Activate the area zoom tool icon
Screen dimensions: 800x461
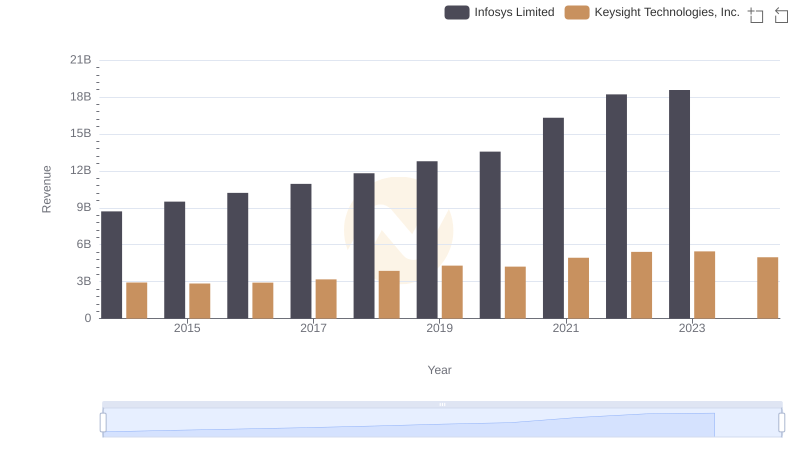tap(756, 15)
